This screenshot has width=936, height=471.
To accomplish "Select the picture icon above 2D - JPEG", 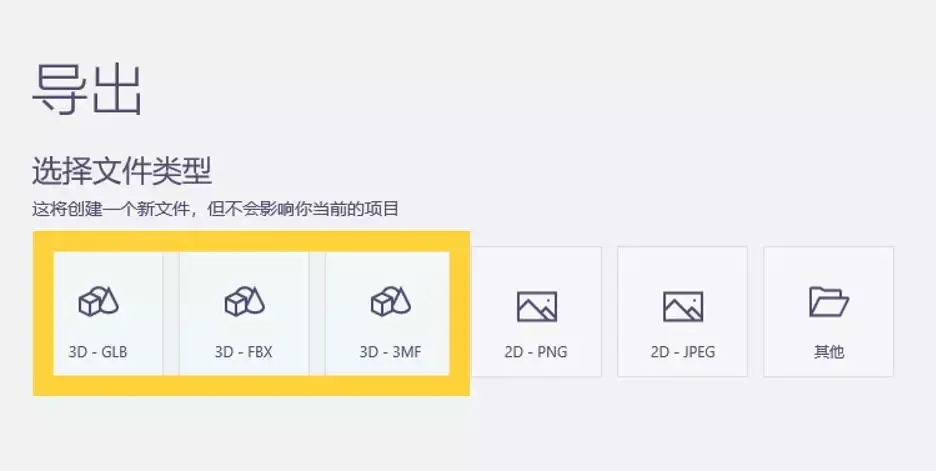I will point(683,306).
